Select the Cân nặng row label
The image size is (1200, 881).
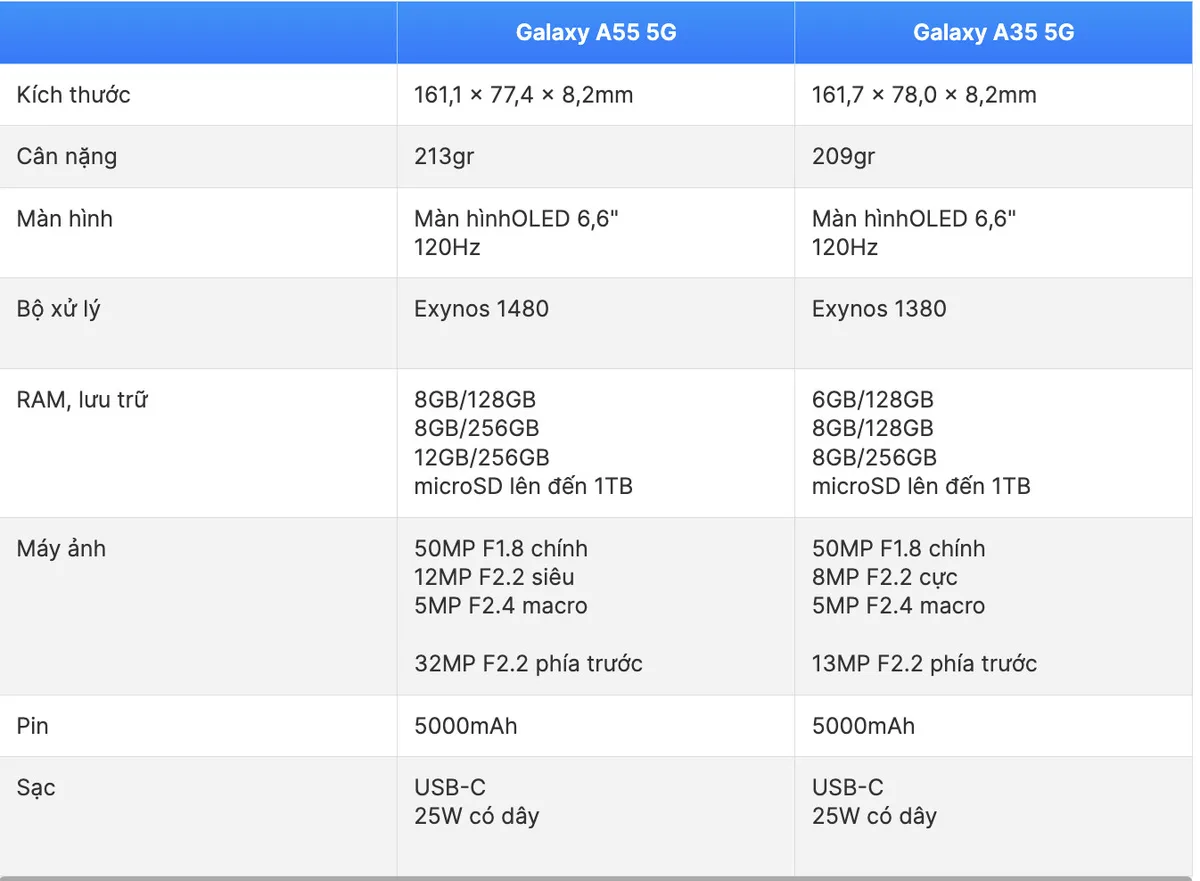(67, 157)
